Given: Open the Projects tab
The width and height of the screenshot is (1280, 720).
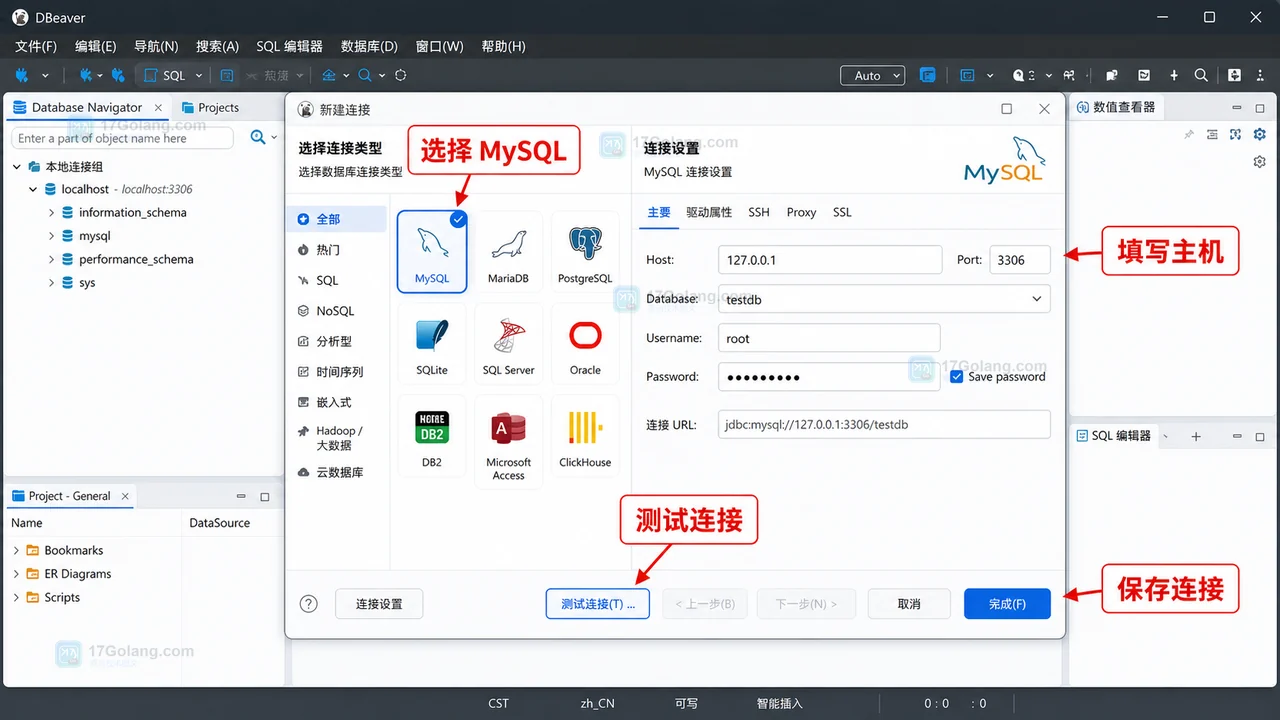Looking at the screenshot, I should pos(210,107).
